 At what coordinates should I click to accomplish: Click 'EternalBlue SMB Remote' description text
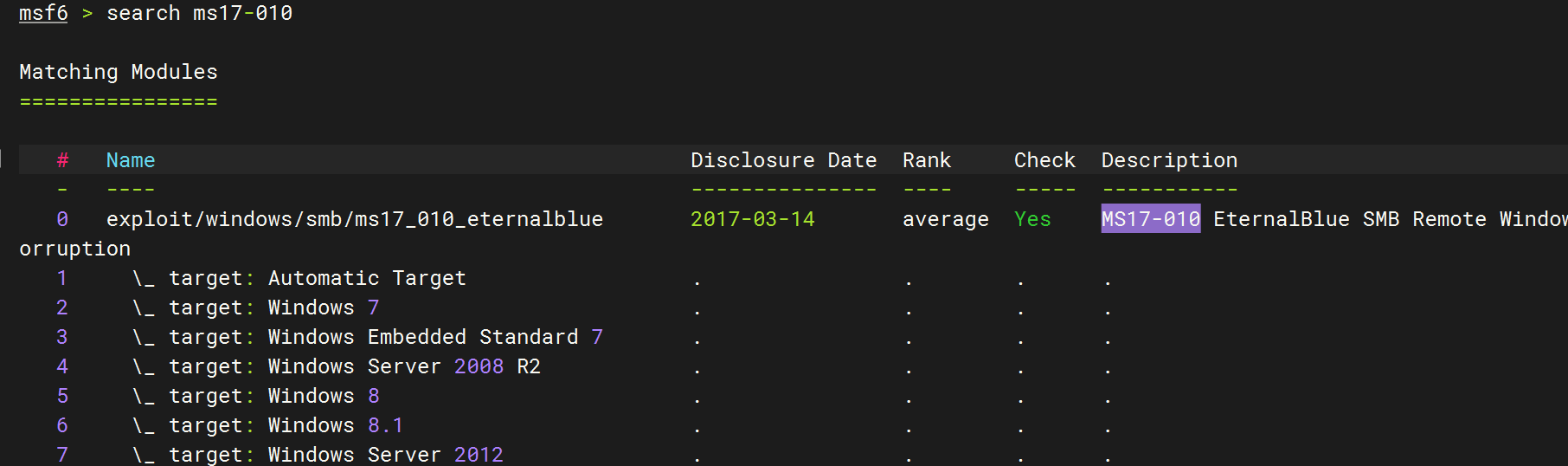pyautogui.click(x=1350, y=219)
